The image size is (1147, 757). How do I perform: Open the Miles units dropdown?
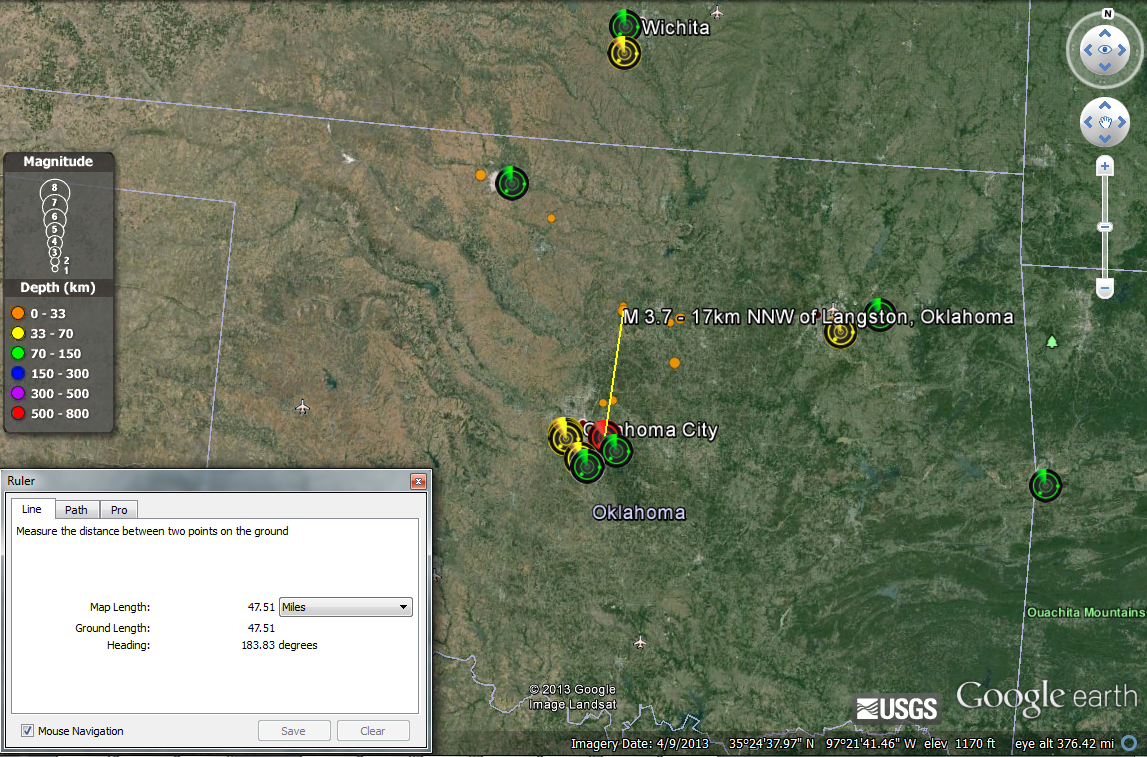coord(346,607)
